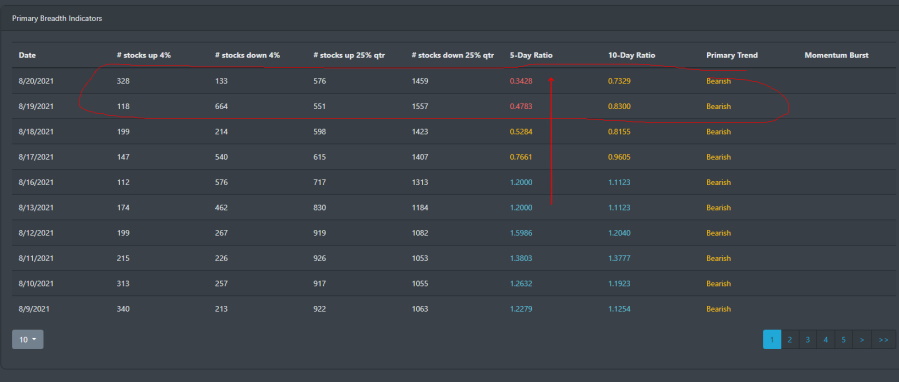This screenshot has width=899, height=382.
Task: Click the 10-Day Ratio column header
Action: click(631, 56)
